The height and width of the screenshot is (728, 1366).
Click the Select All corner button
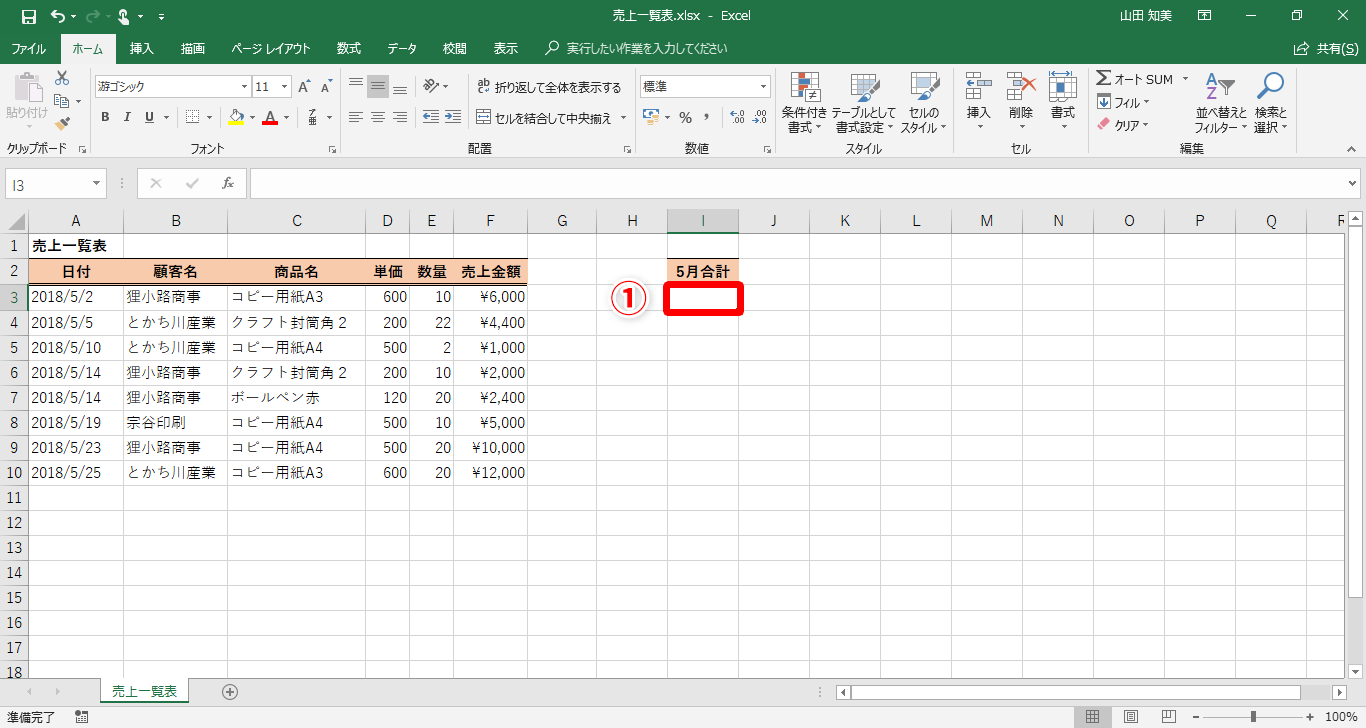[x=14, y=221]
